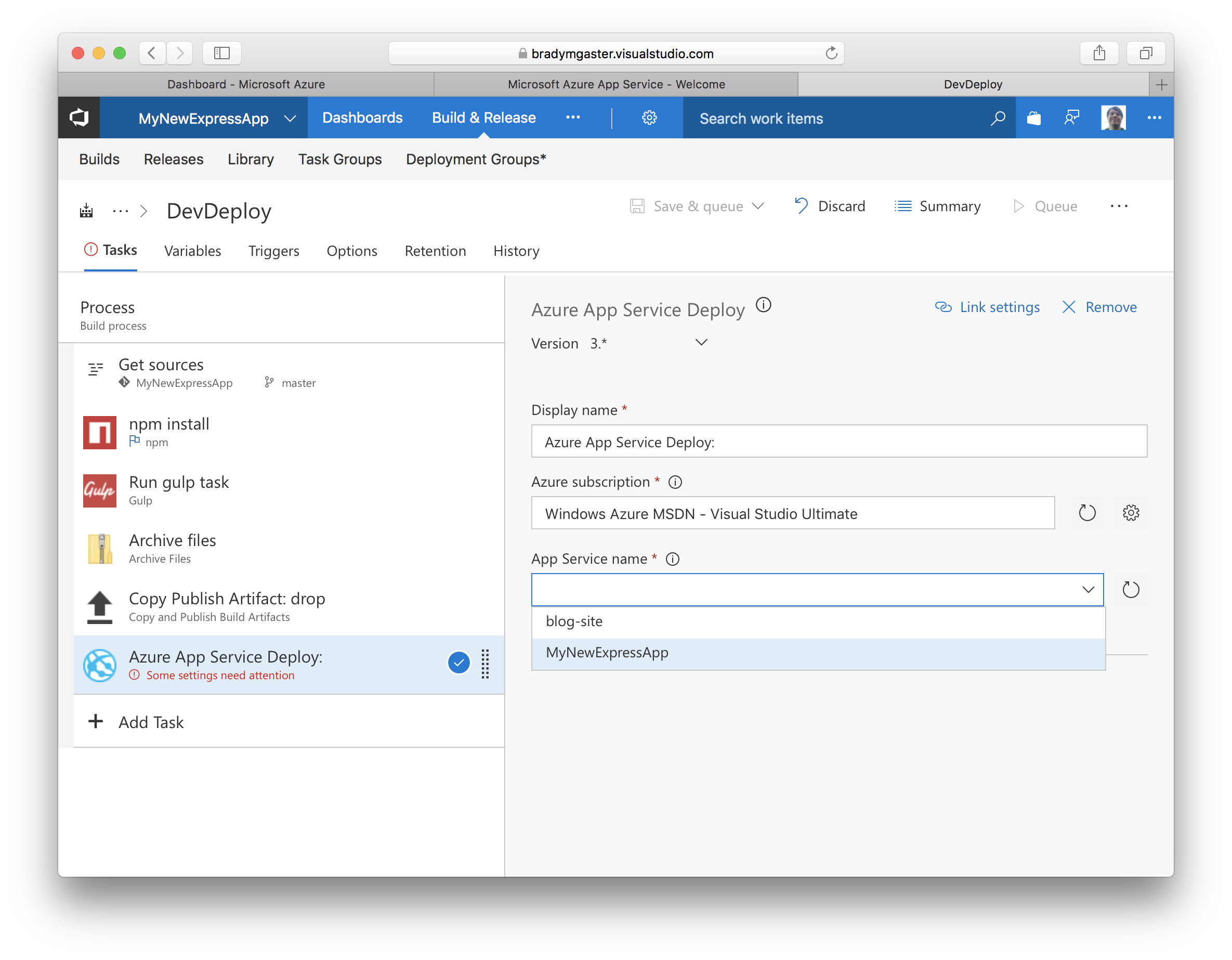This screenshot has width=1232, height=960.
Task: Open the App Service name combo box
Action: [x=817, y=590]
